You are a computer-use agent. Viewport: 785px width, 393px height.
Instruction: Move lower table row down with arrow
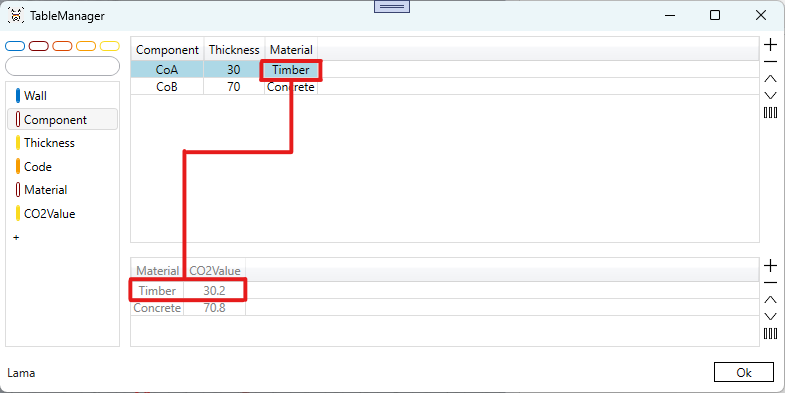click(770, 316)
